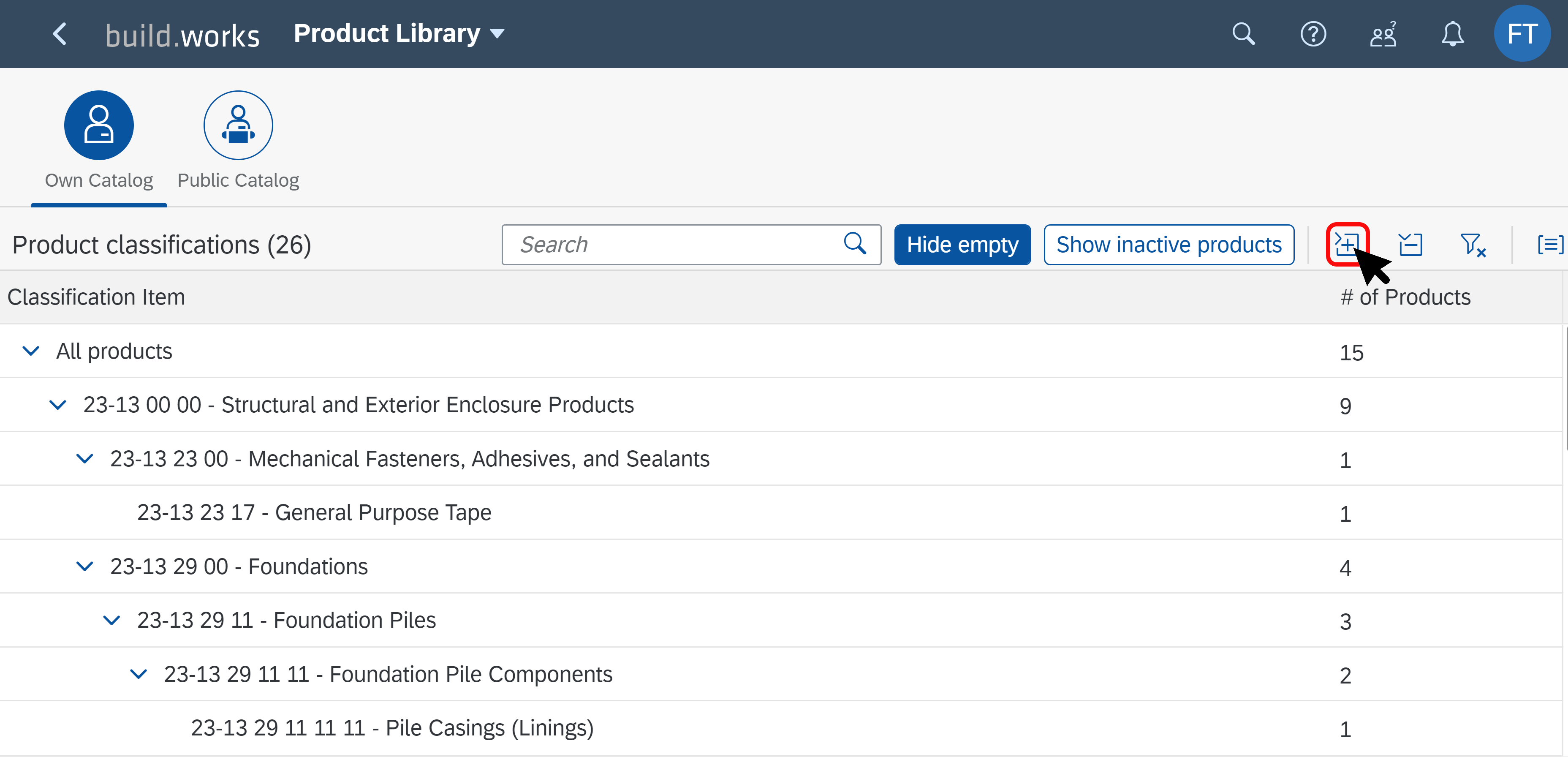
Task: Open the header search icon
Action: point(1244,34)
